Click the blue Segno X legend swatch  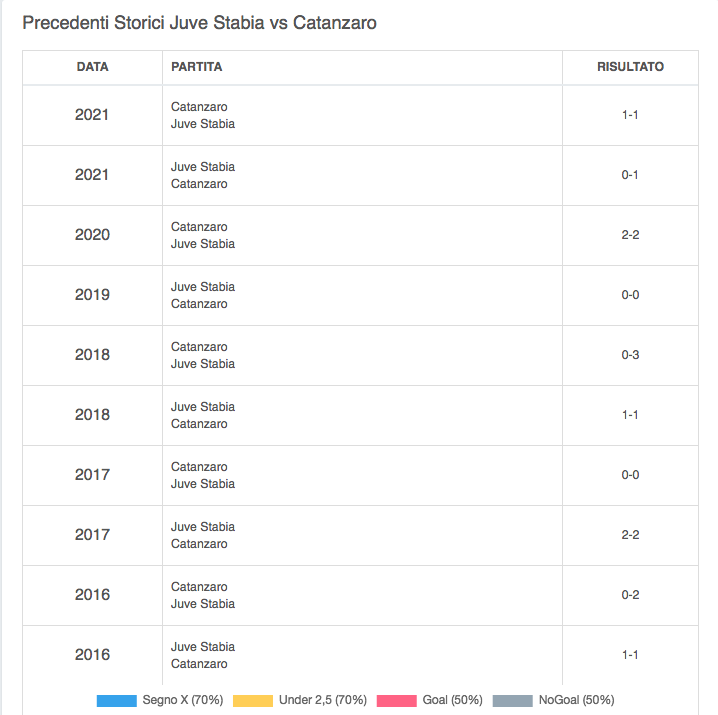[x=116, y=700]
